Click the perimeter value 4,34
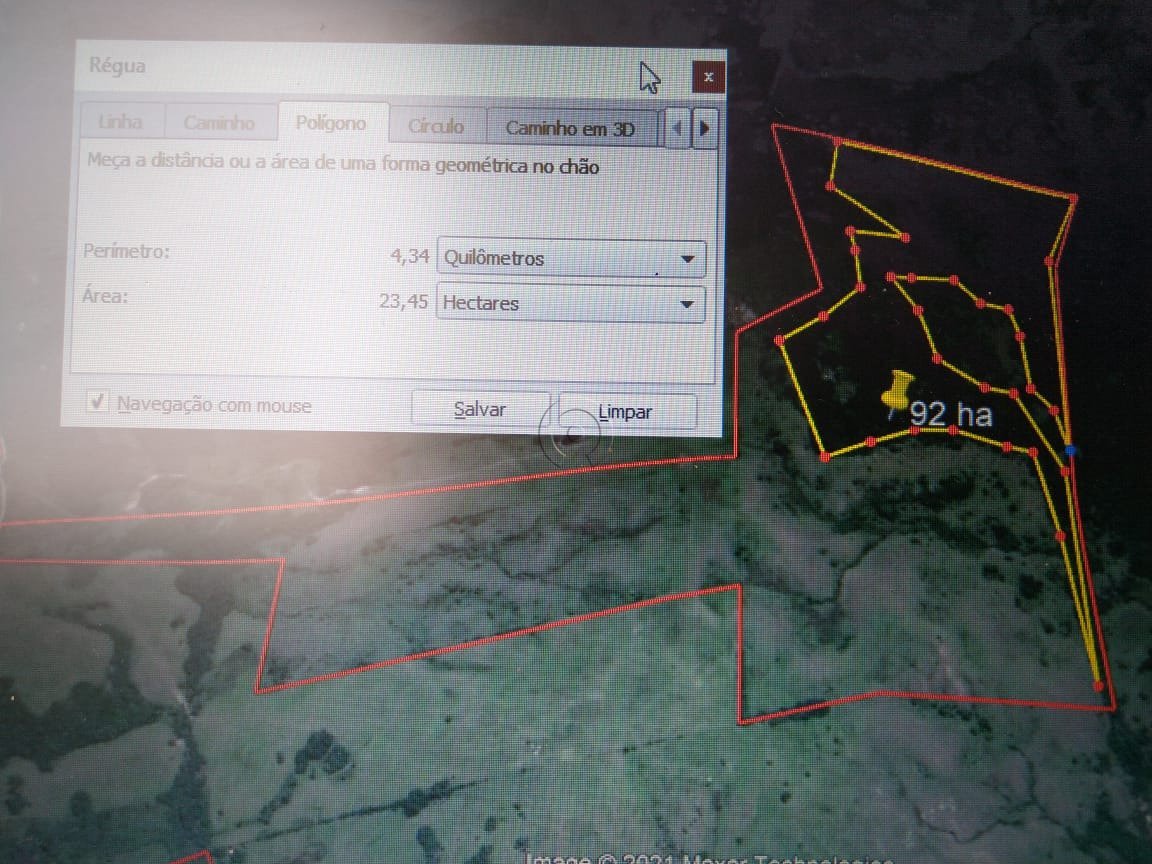This screenshot has height=864, width=1152. point(410,257)
